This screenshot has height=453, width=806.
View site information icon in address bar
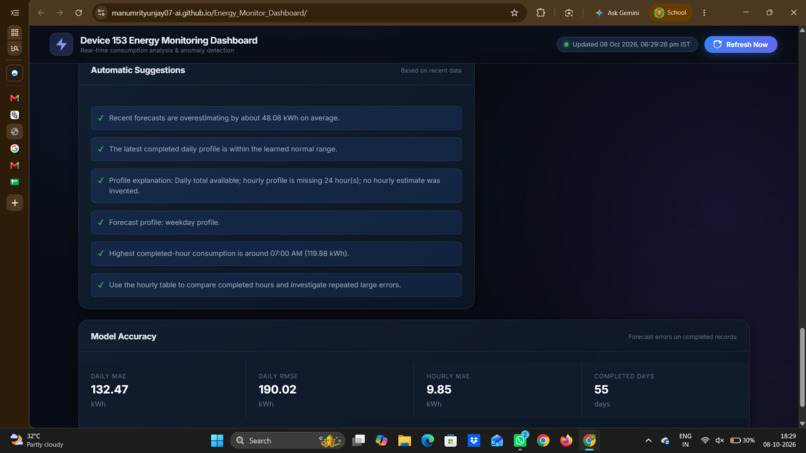[101, 13]
